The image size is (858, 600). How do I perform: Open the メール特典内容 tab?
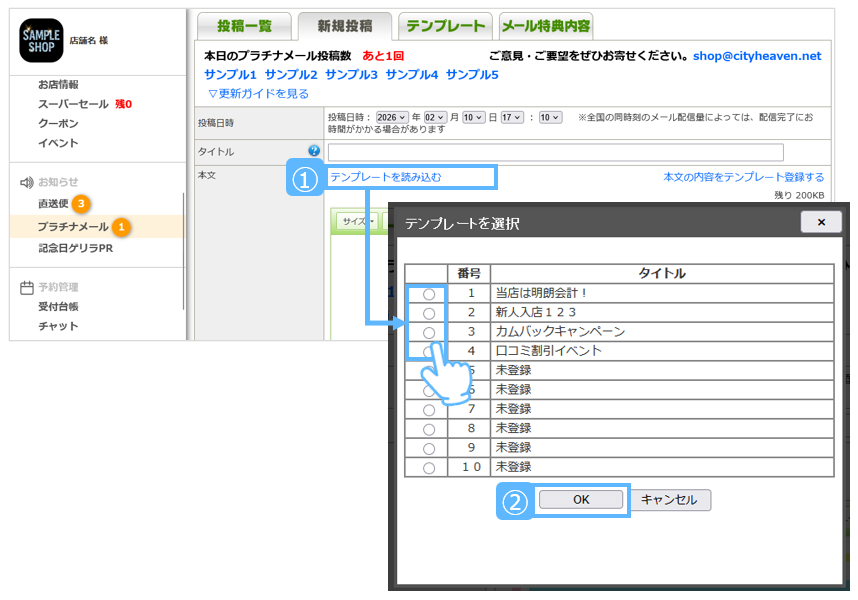545,25
